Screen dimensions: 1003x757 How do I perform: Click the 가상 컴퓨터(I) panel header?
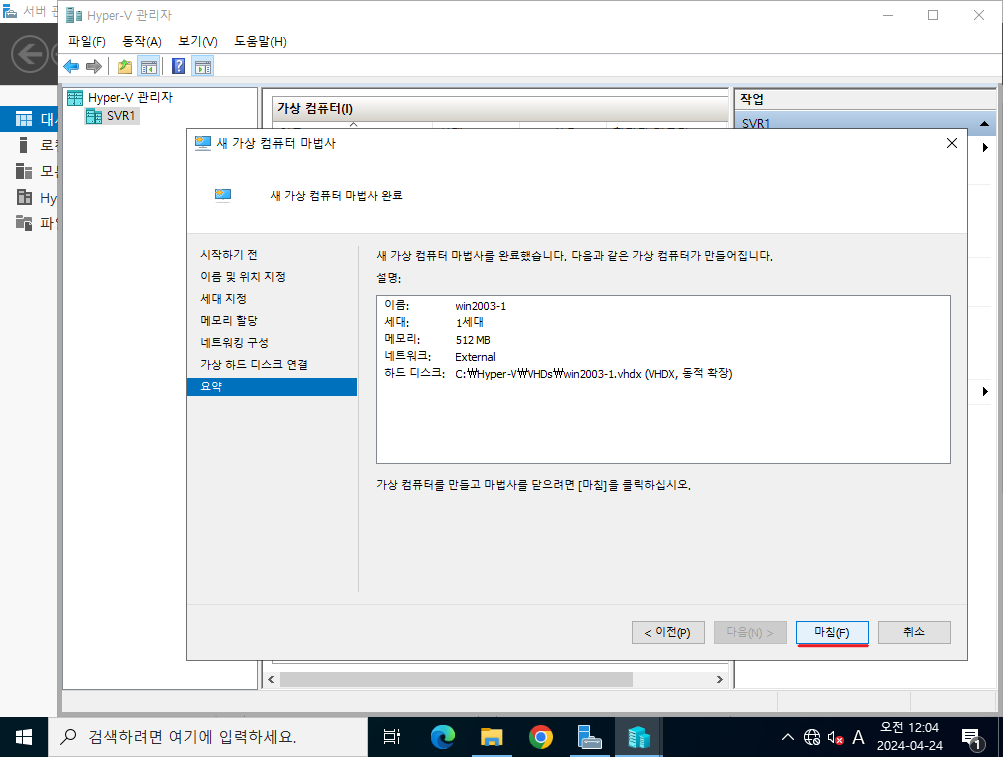click(500, 109)
